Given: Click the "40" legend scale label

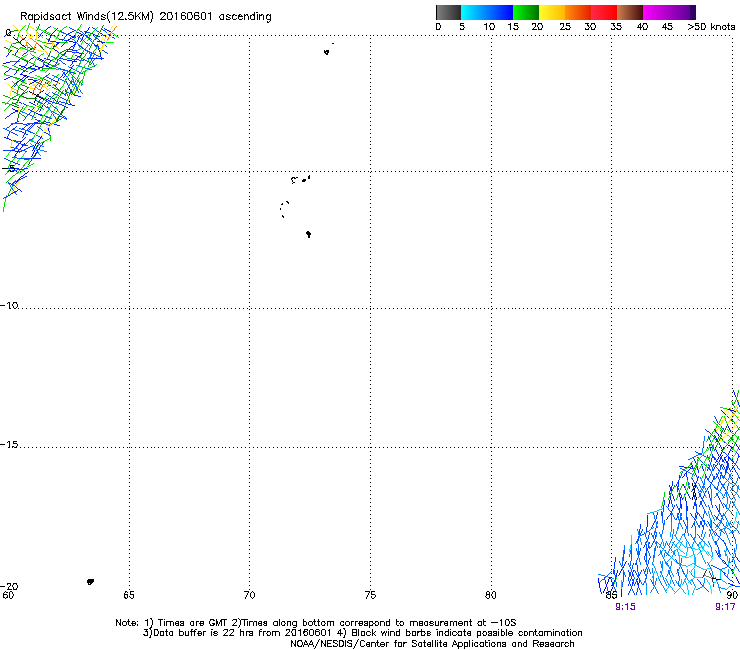Looking at the screenshot, I should click(642, 27).
